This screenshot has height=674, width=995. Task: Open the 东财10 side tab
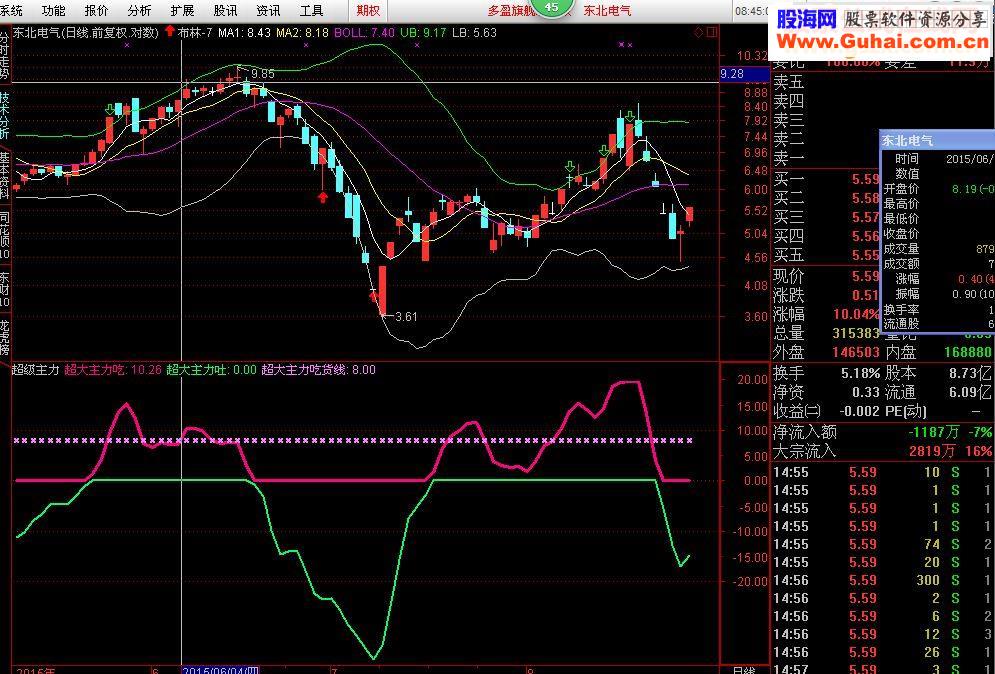point(5,289)
